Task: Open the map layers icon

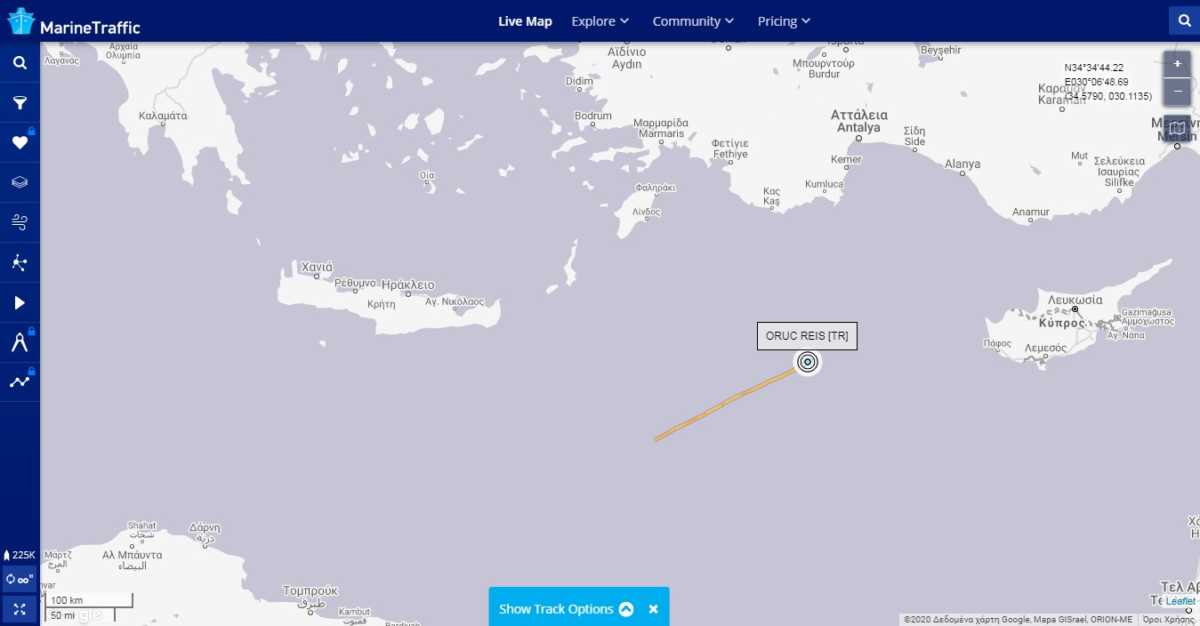Action: (19, 183)
